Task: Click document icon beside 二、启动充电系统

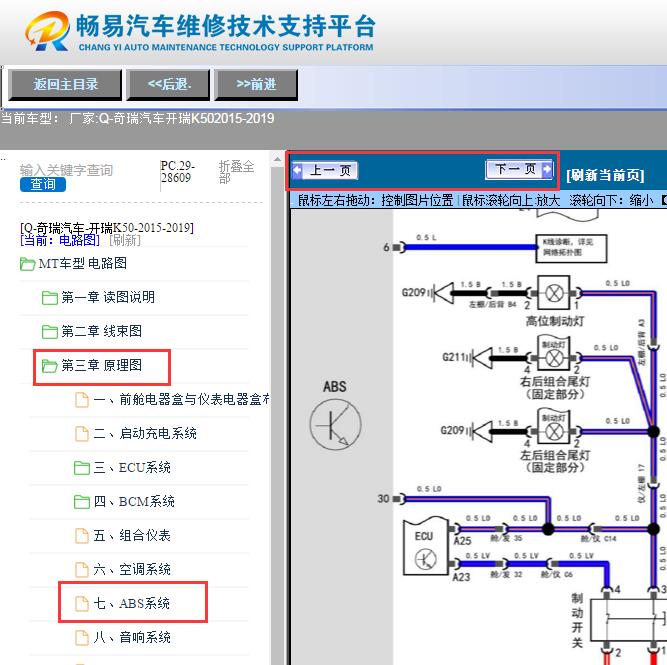Action: coord(82,434)
